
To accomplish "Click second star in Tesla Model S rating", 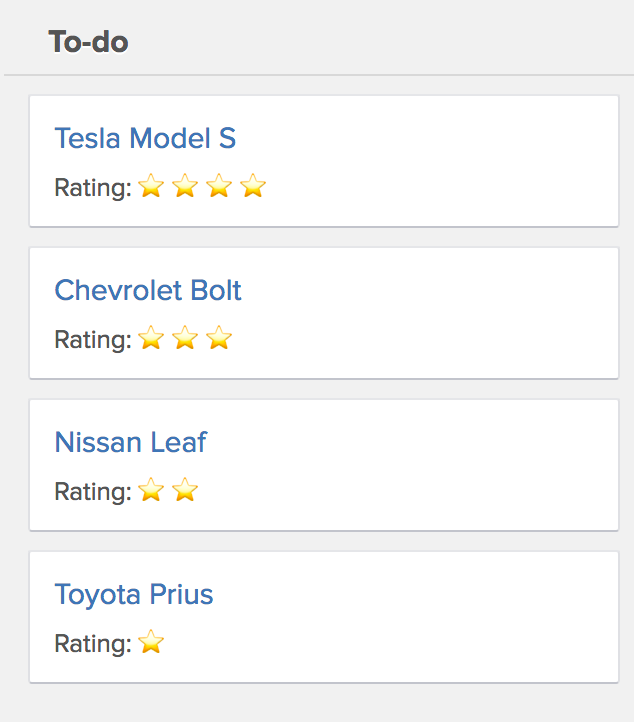I will click(x=185, y=186).
